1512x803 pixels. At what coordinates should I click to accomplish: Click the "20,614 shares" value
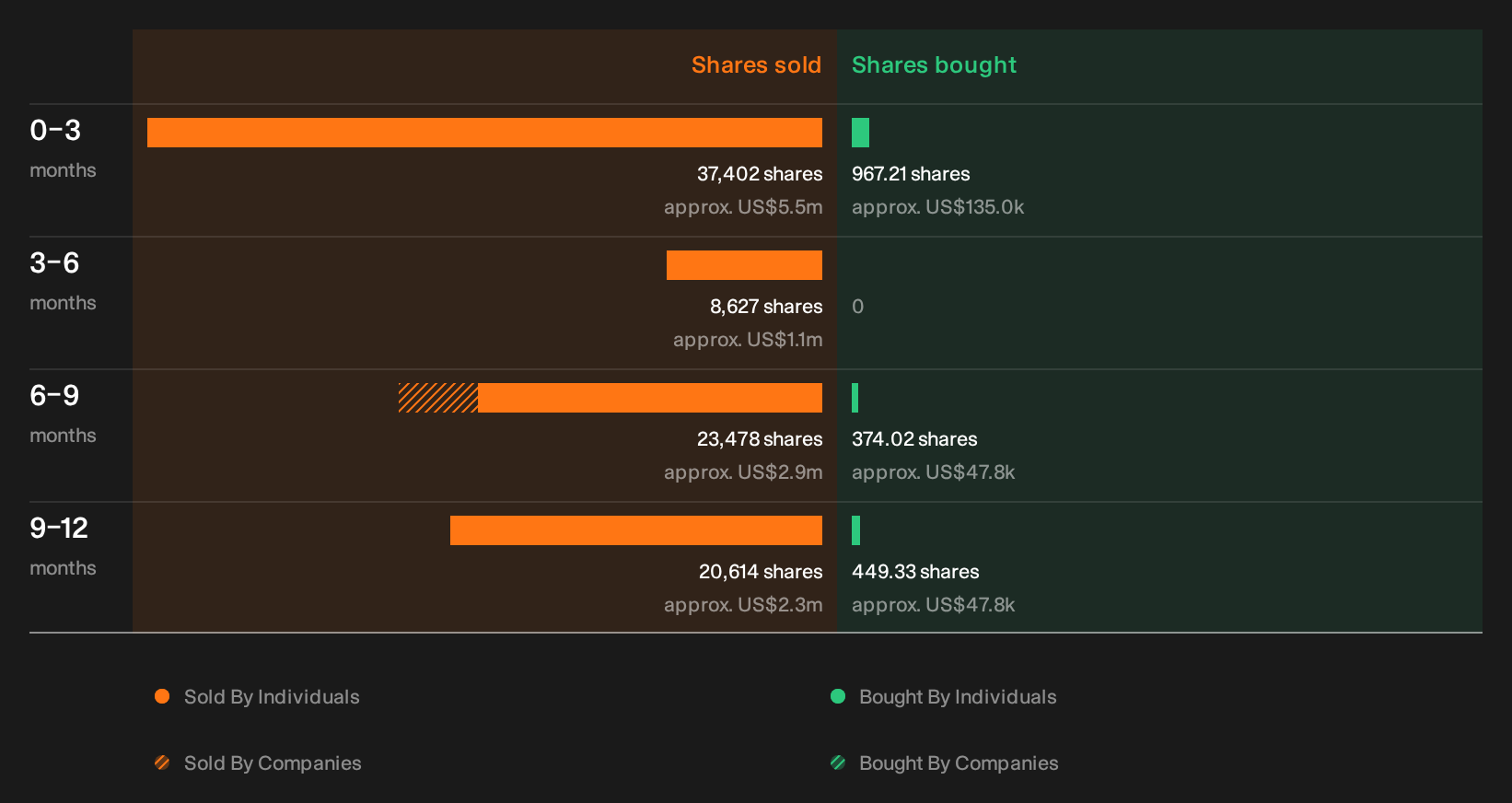(x=761, y=572)
